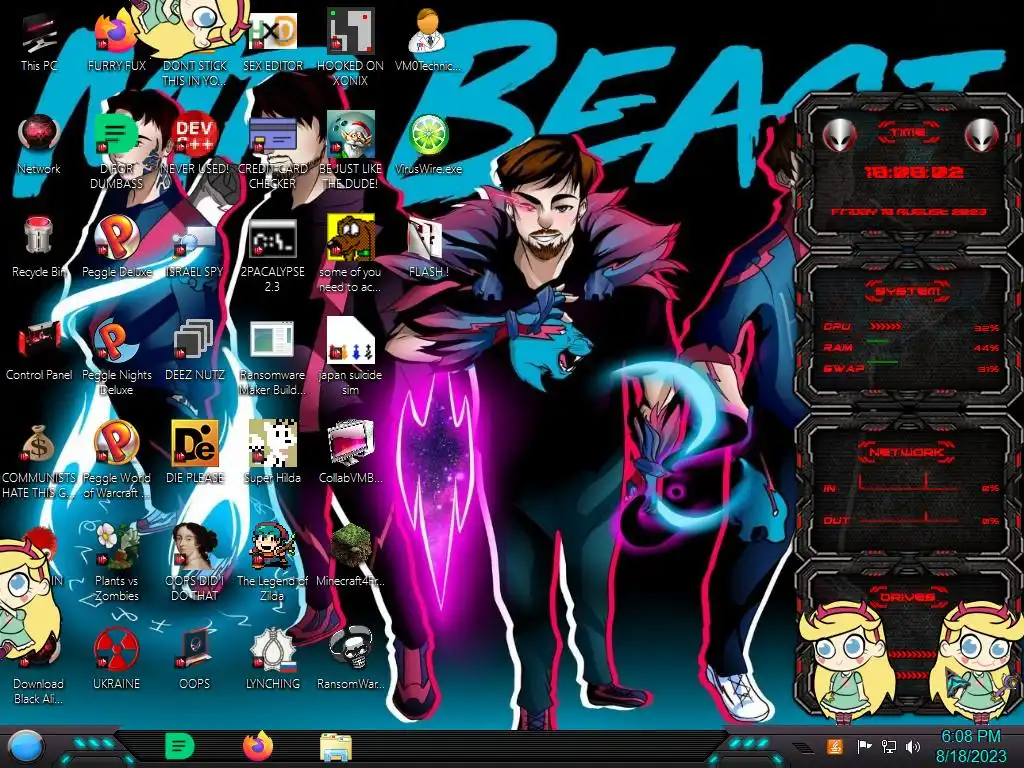Viewport: 1024px width, 768px height.
Task: Click the NETWORK header on the widget
Action: click(908, 452)
